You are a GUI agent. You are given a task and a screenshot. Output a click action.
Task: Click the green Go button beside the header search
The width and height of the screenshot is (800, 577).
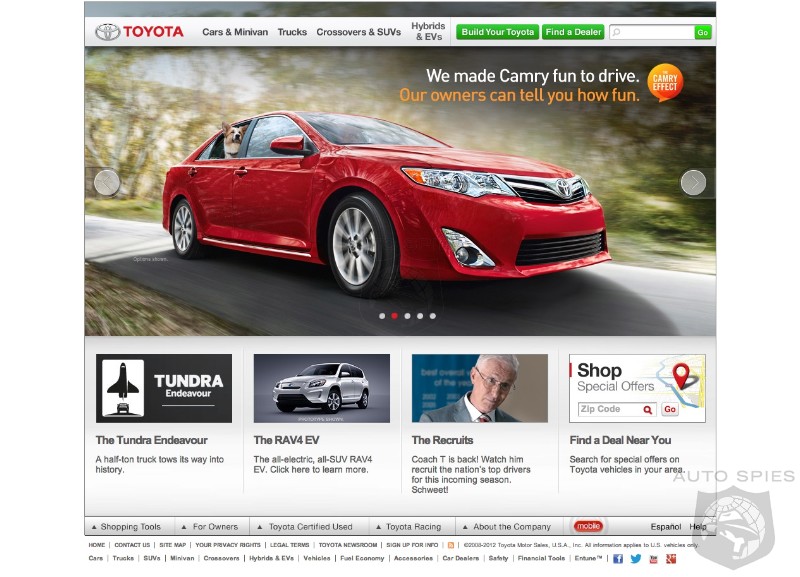(x=703, y=32)
